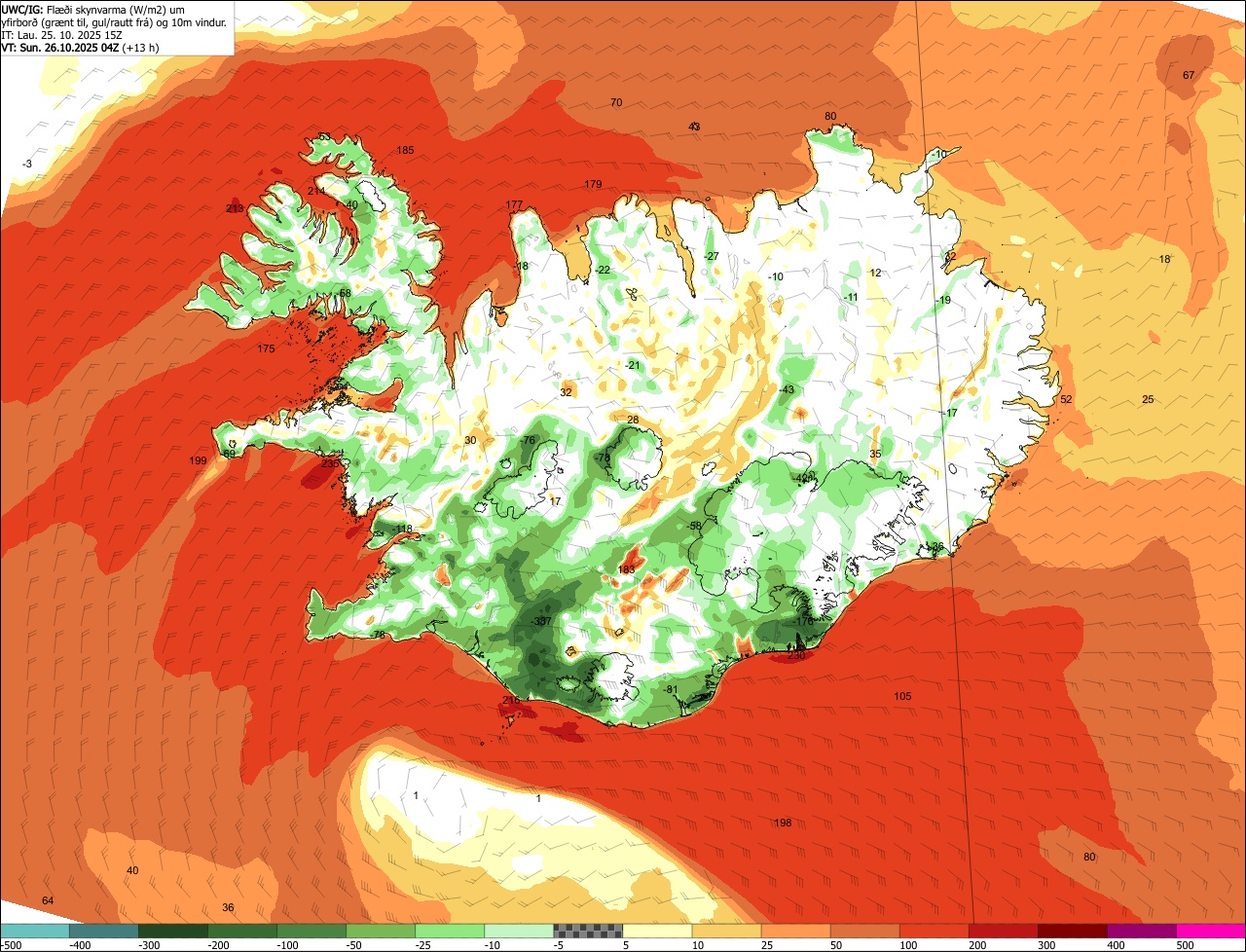This screenshot has height=952, width=1246.
Task: Click the "235" value on the map
Action: pyautogui.click(x=330, y=463)
